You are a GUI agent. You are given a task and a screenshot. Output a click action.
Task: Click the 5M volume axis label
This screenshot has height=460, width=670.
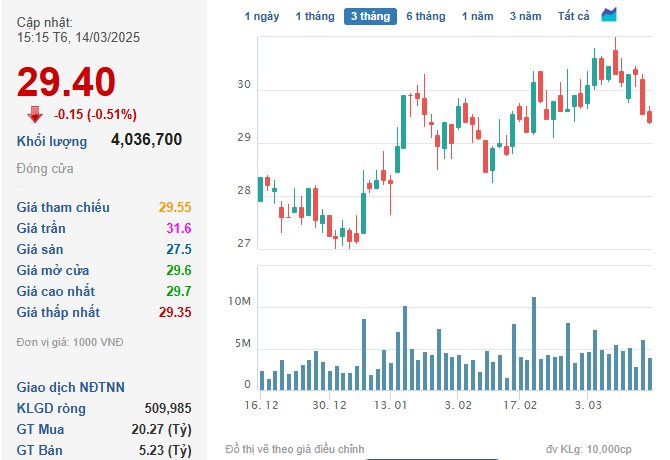coord(243,343)
